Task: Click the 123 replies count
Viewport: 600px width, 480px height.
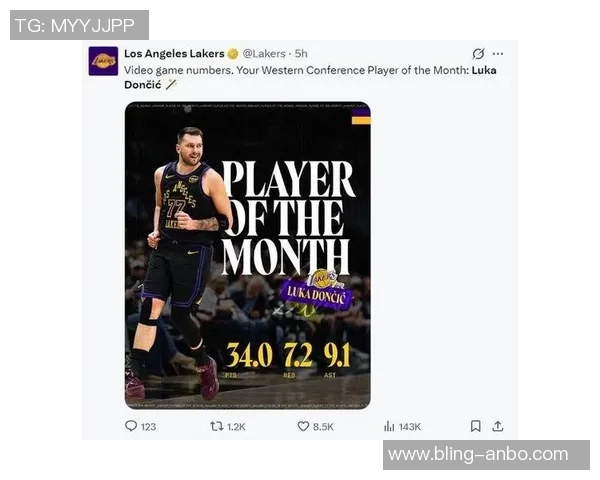Action: (x=148, y=427)
